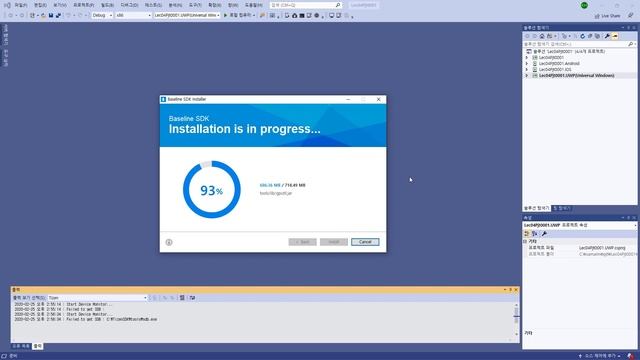Click the 'Failed to get SDB' sdb.exe log line

pos(85,320)
